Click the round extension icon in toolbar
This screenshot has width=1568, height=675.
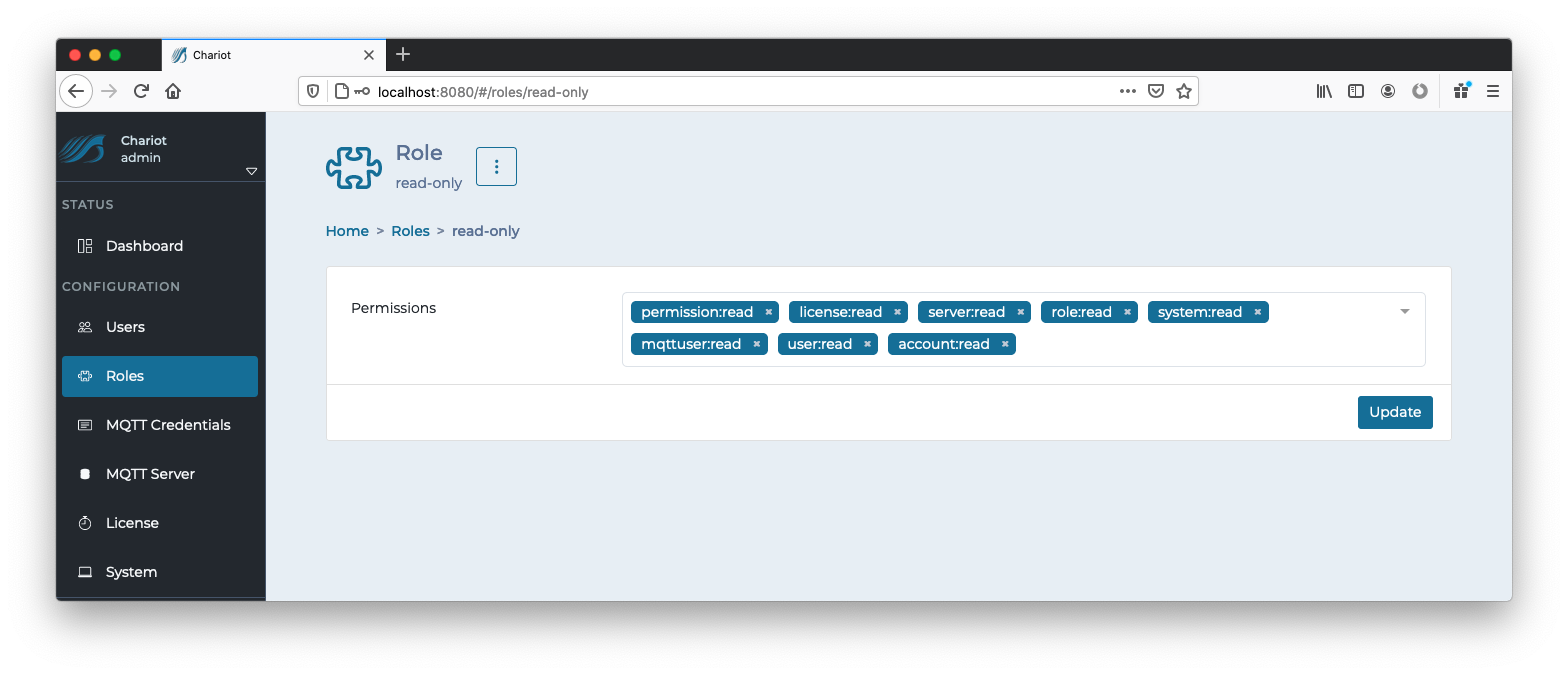(1420, 91)
